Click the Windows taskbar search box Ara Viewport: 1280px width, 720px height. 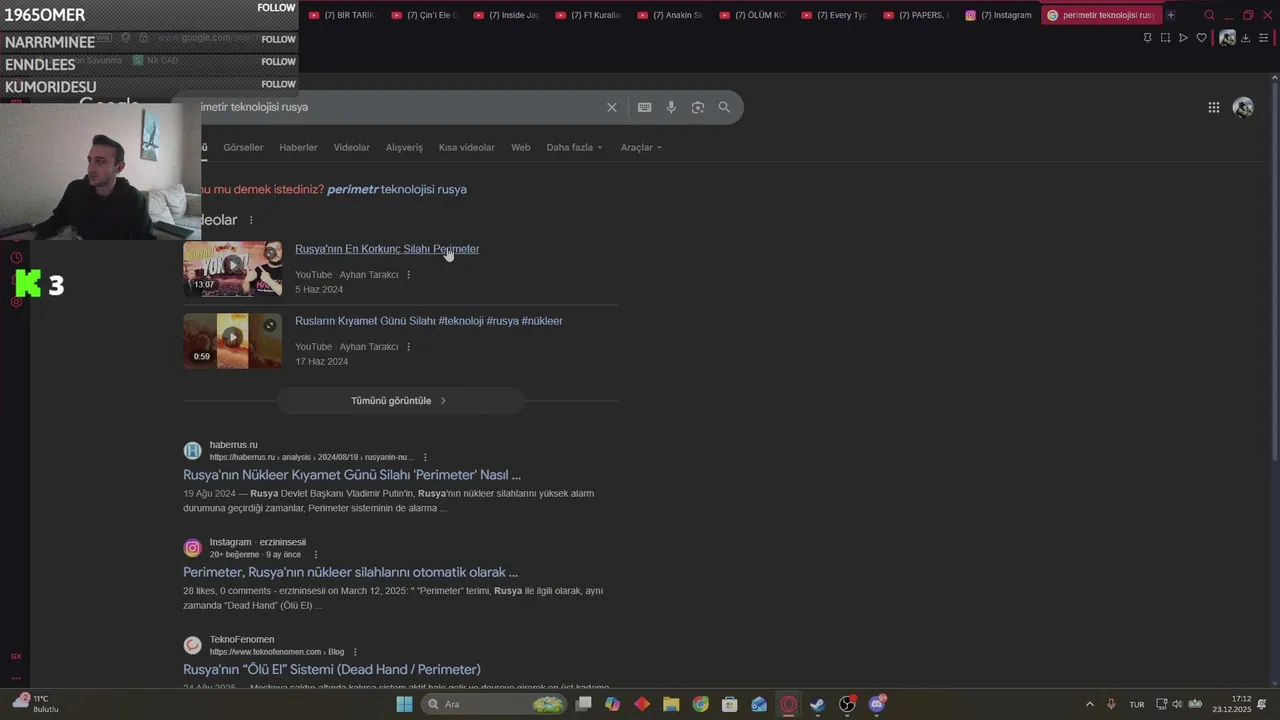tap(494, 704)
